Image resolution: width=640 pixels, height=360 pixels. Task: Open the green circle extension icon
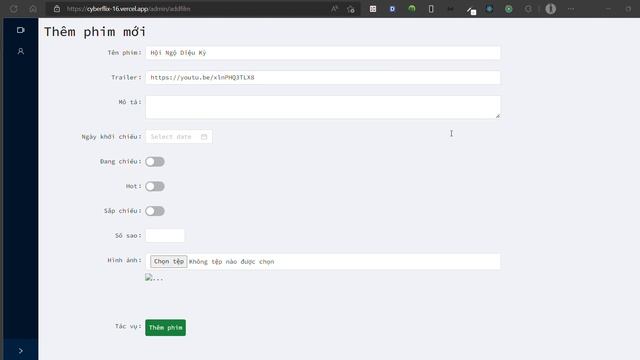click(509, 9)
